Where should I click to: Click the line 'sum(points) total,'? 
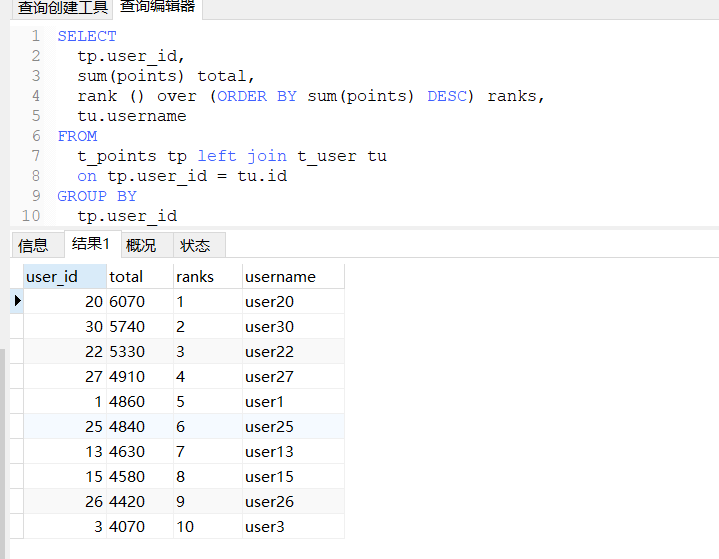(x=166, y=76)
